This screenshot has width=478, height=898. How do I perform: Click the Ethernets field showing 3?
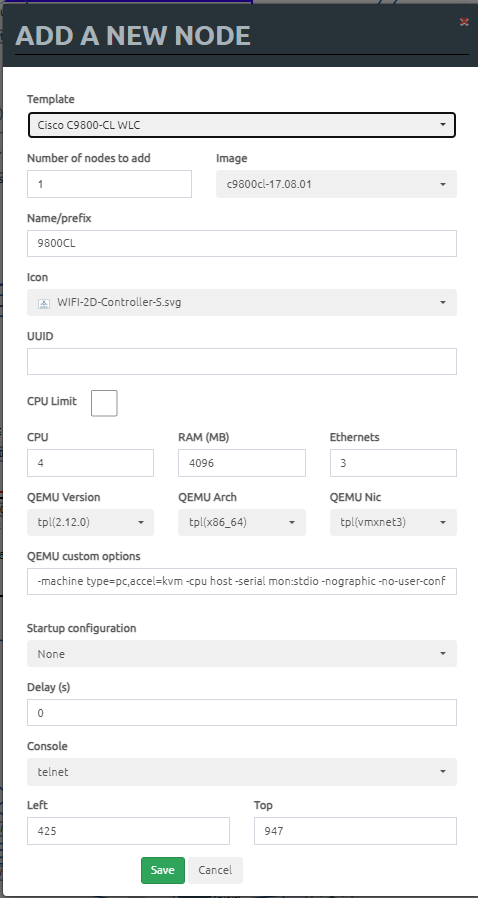tap(393, 463)
